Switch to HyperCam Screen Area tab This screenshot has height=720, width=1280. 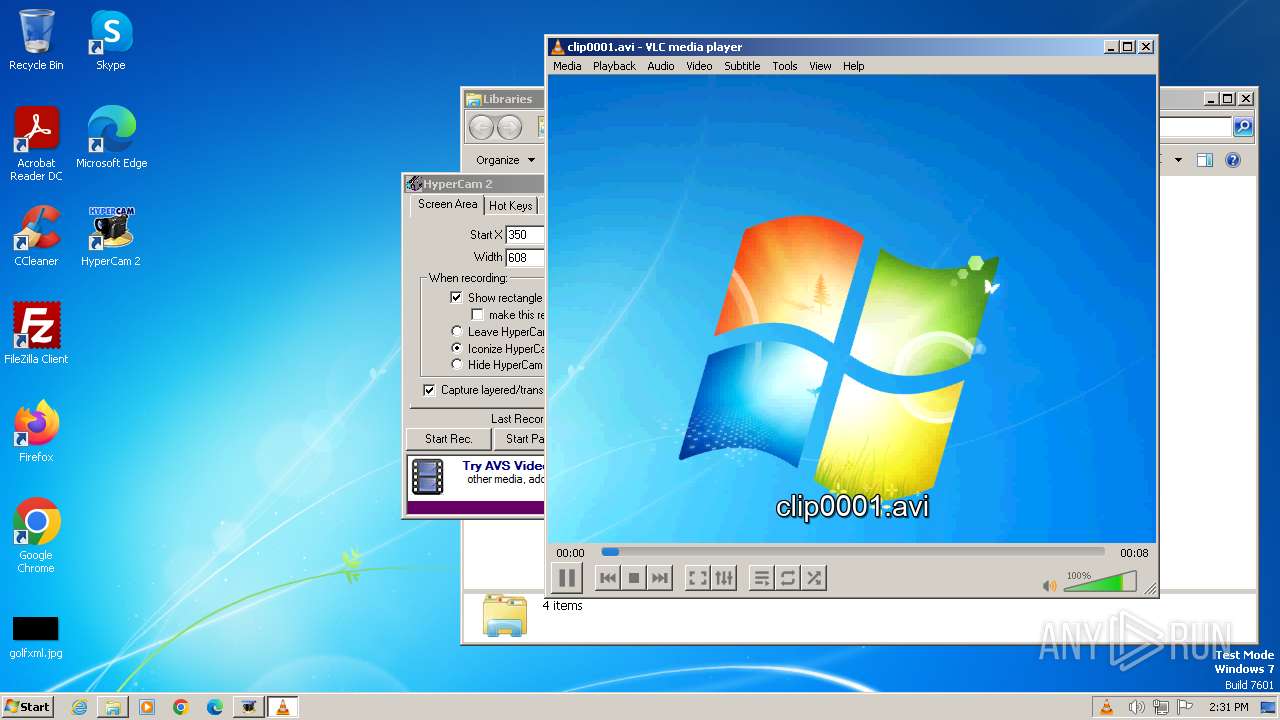click(447, 204)
